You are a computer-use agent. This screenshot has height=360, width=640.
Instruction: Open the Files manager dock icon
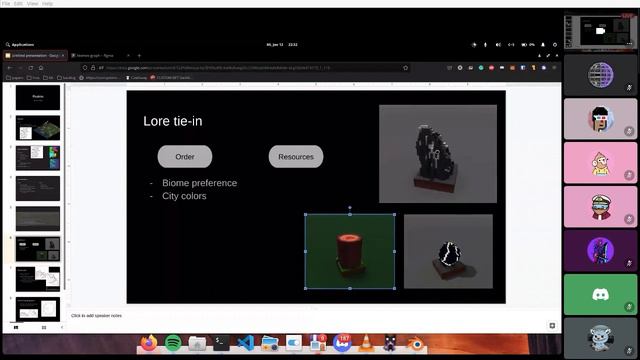(x=197, y=343)
